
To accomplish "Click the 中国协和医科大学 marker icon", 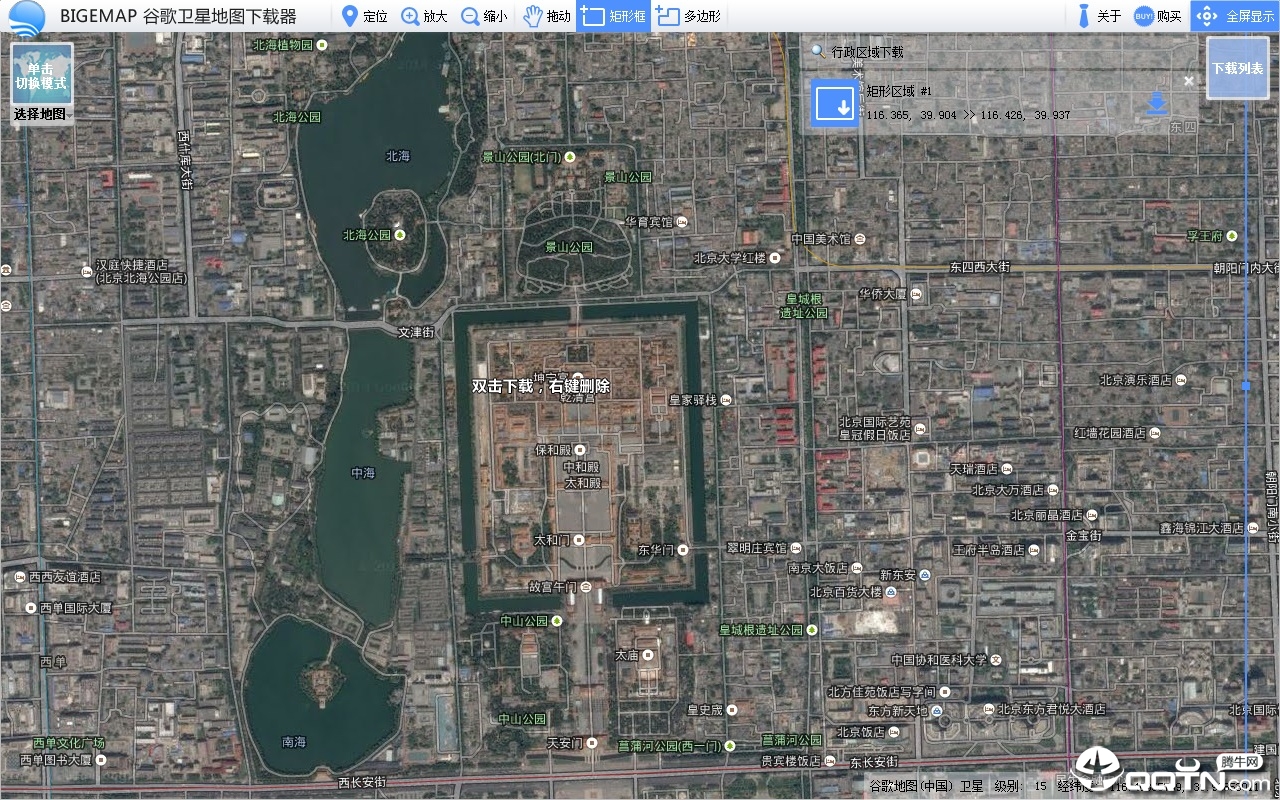I will pyautogui.click(x=997, y=660).
